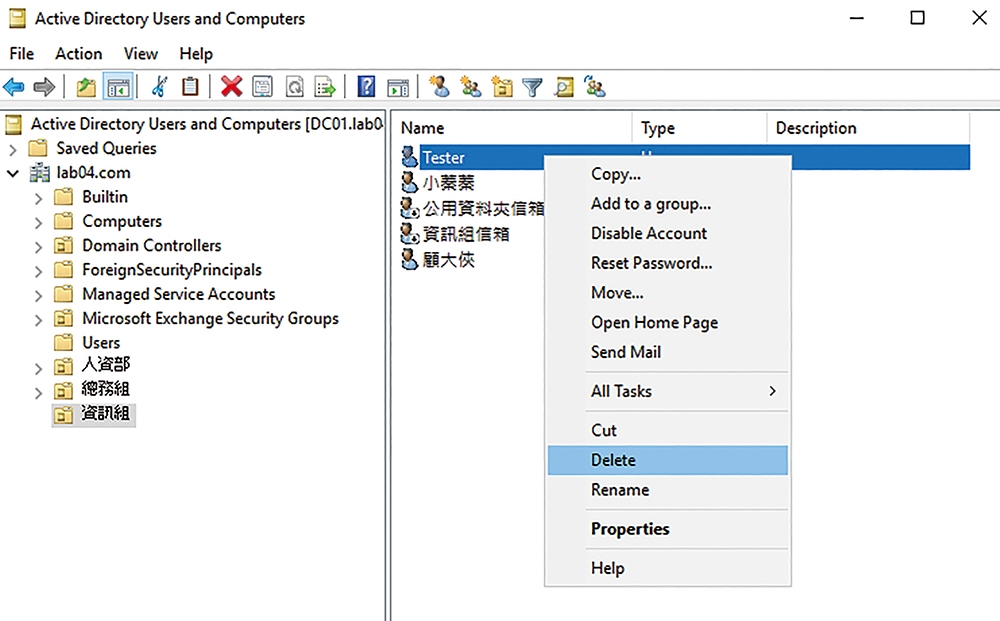Go back using the toolbar Back arrow
This screenshot has width=1000, height=621.
[13, 87]
